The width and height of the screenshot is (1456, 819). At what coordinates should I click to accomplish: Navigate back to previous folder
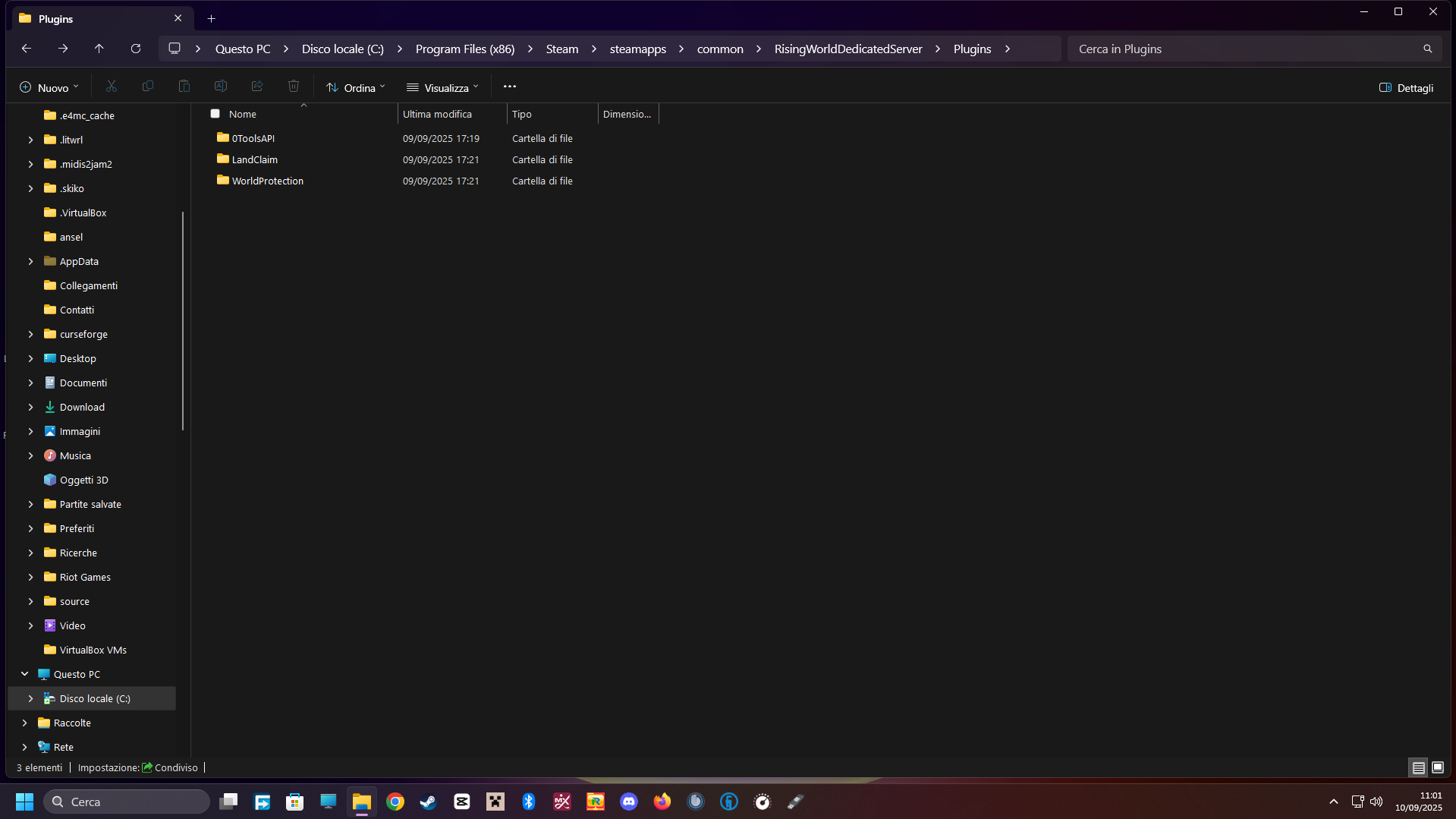[27, 49]
